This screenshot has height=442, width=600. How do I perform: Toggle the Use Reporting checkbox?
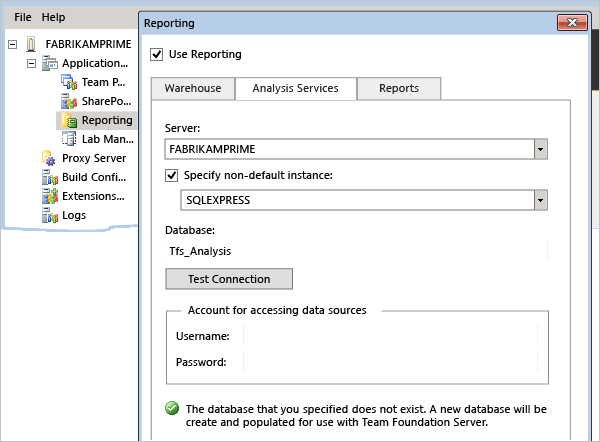[156, 54]
